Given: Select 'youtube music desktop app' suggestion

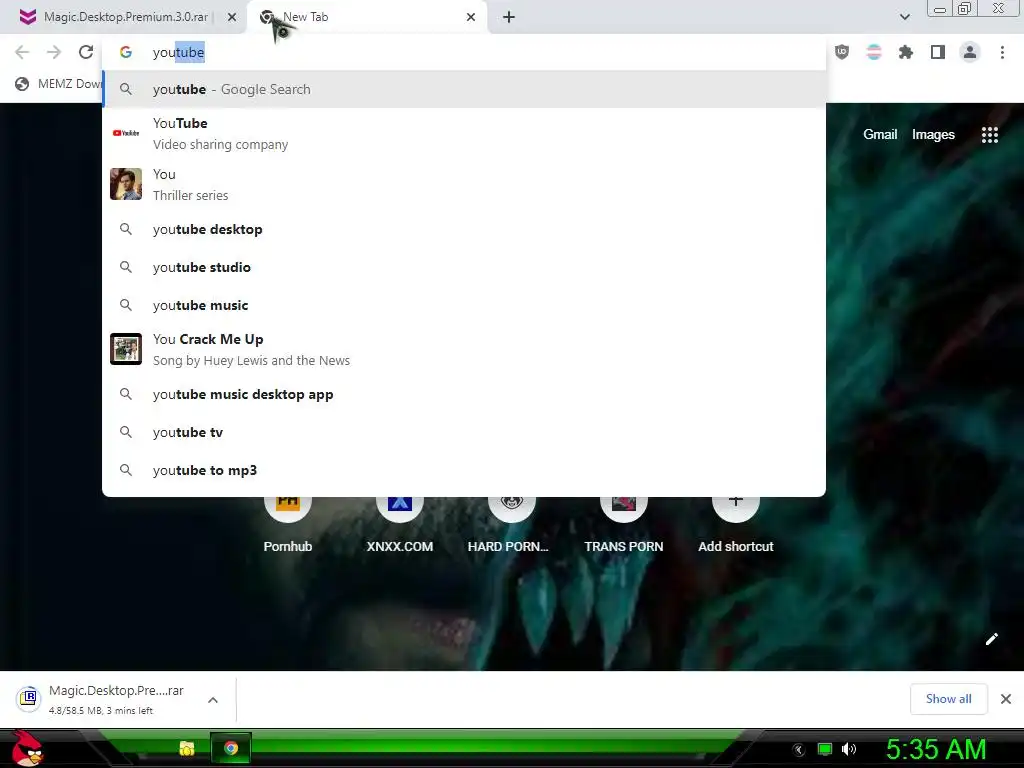Looking at the screenshot, I should (464, 394).
